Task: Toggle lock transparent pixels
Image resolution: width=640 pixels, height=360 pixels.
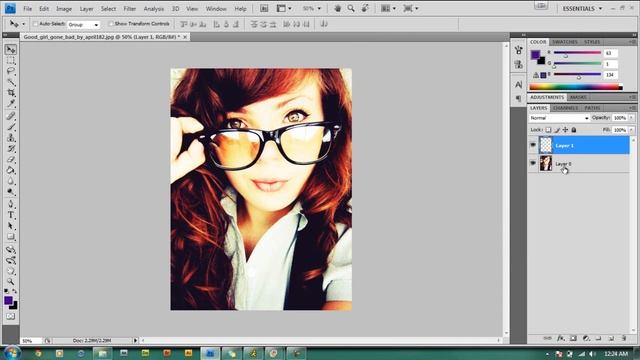Action: (x=548, y=130)
